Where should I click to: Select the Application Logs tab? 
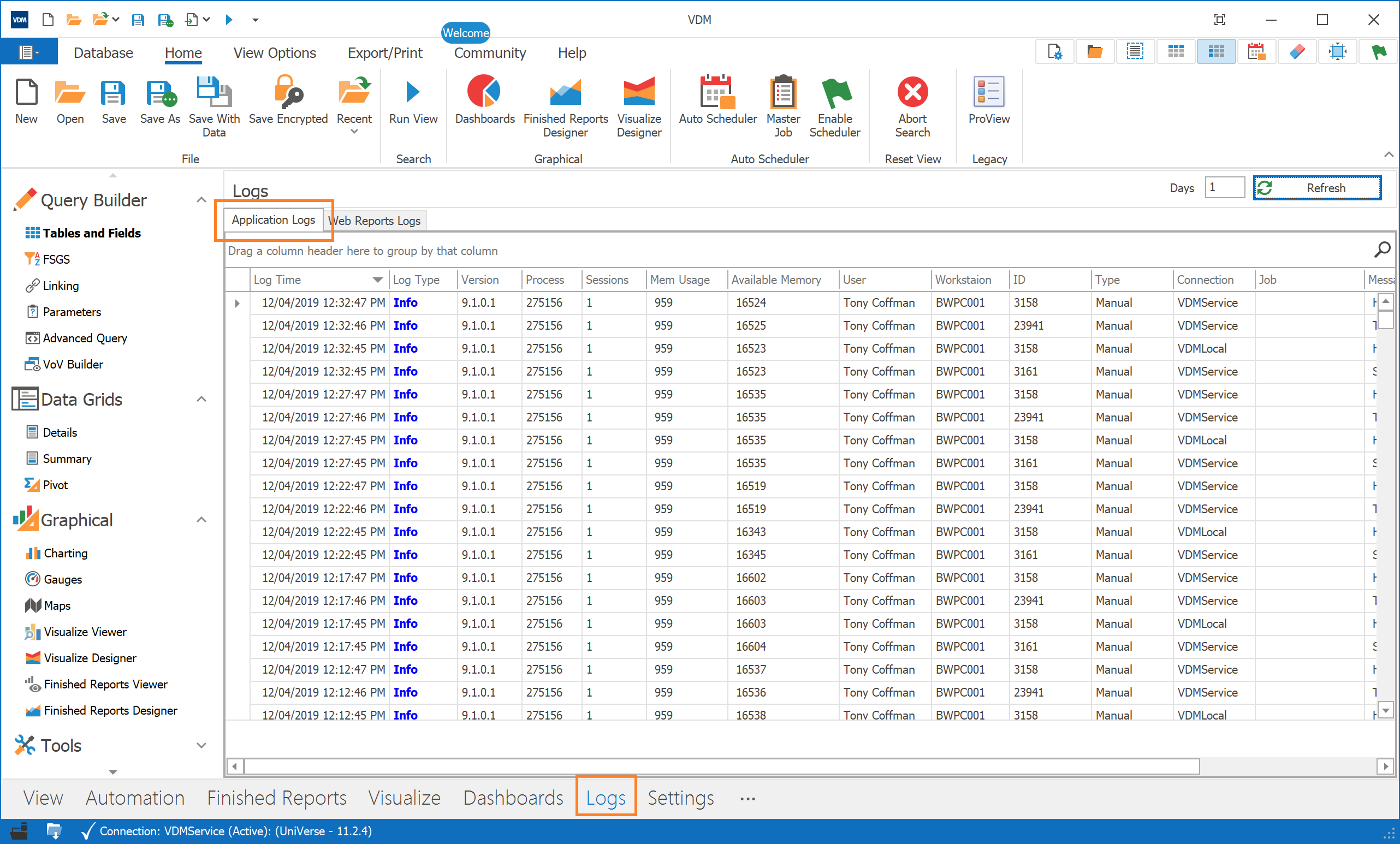coord(274,220)
